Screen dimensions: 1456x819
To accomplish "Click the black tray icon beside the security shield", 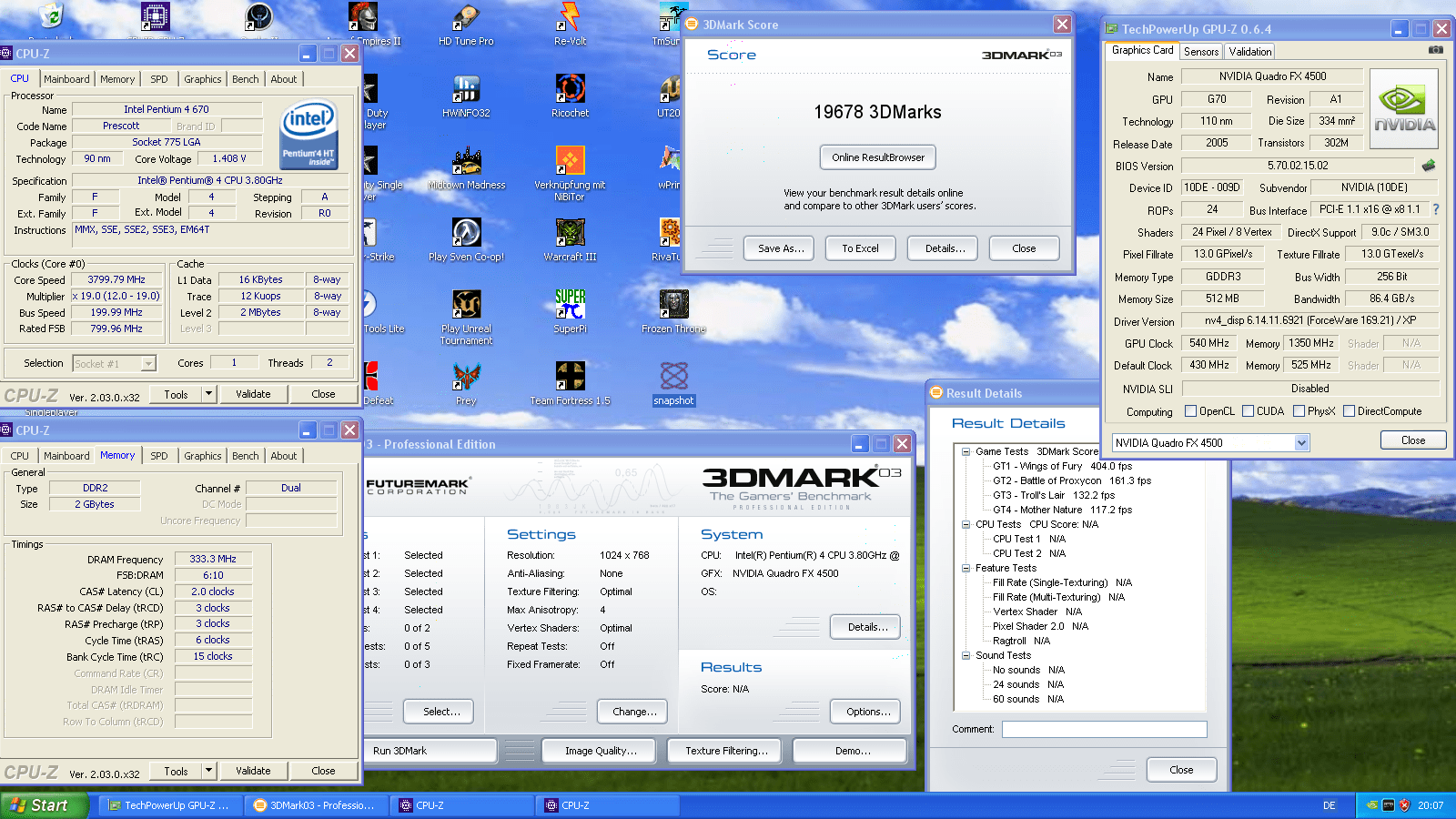I will (x=1389, y=805).
